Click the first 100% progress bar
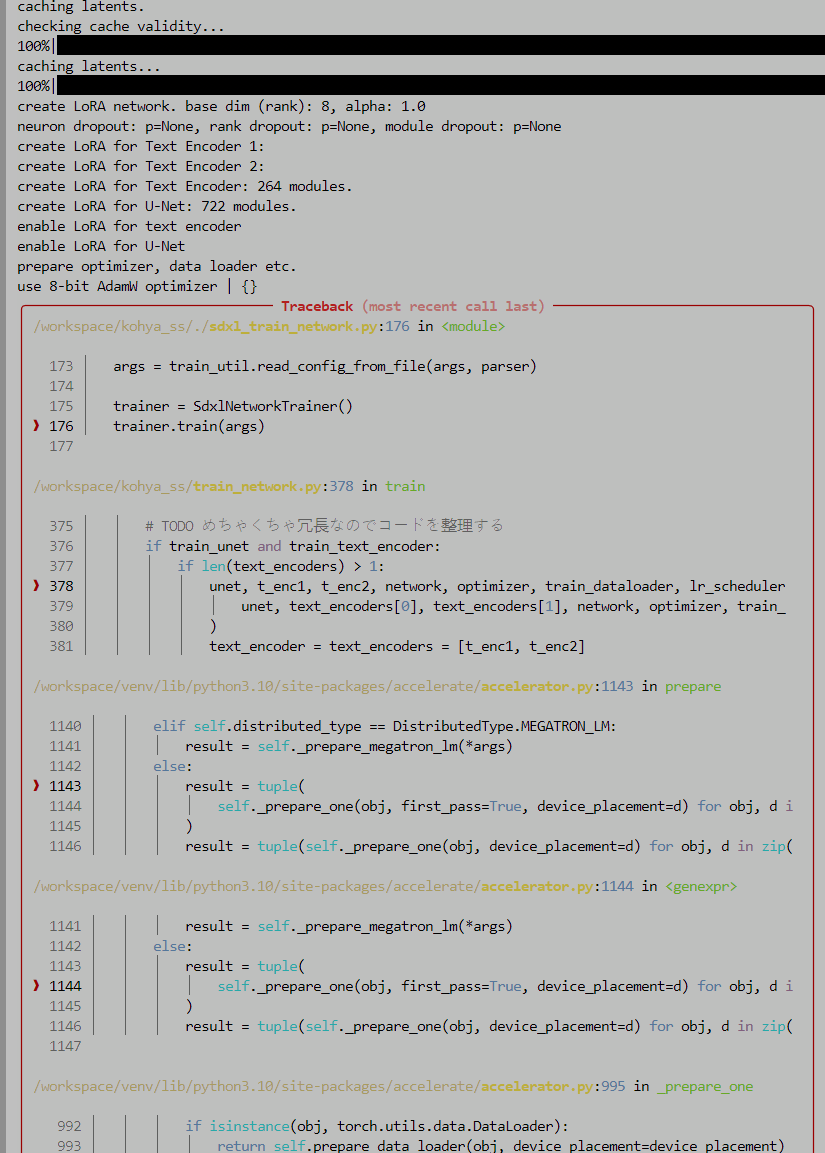The width and height of the screenshot is (825, 1153). pyautogui.click(x=440, y=46)
